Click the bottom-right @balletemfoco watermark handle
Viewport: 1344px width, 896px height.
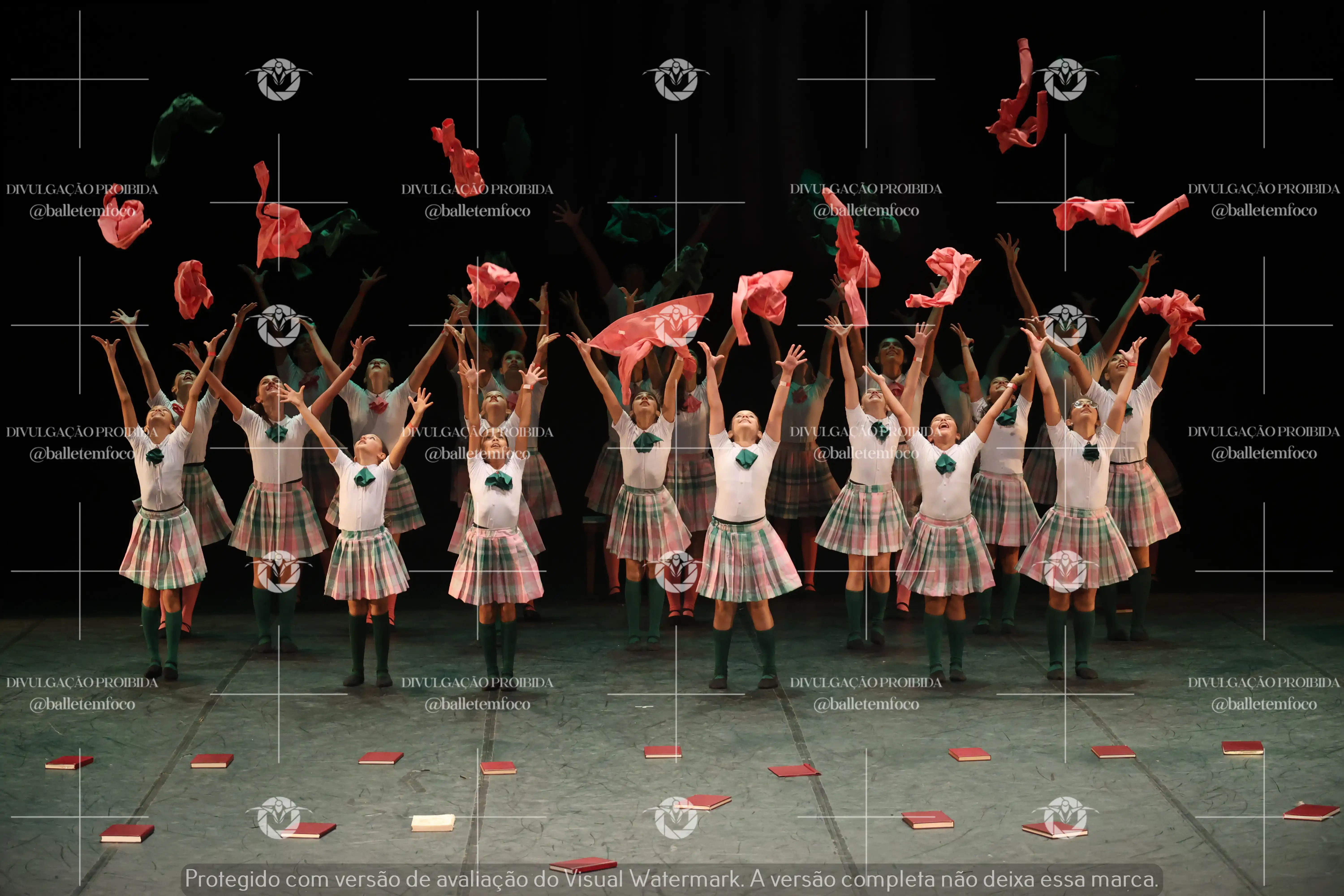(x=1264, y=704)
